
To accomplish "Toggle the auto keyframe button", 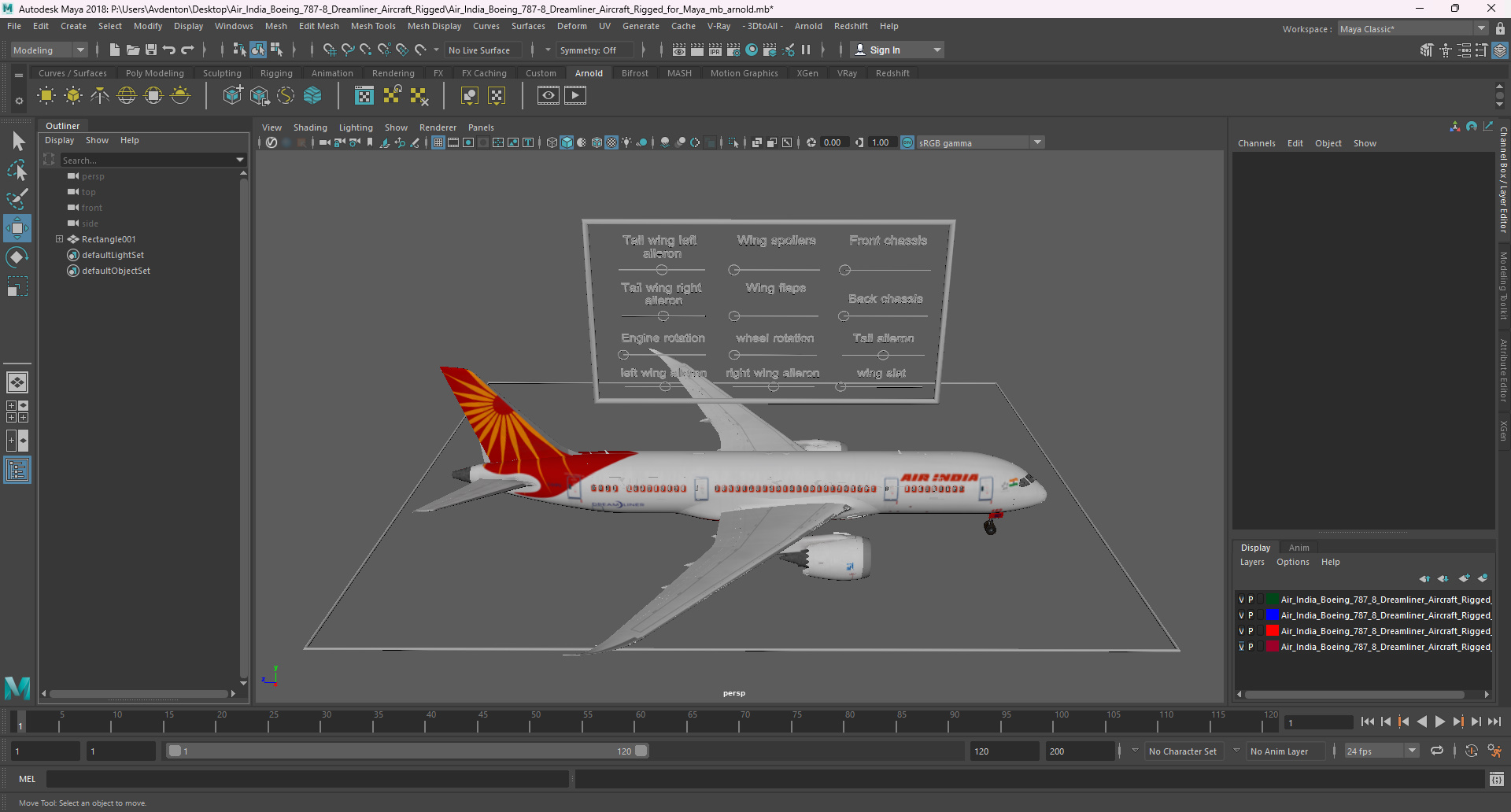I will [1472, 751].
